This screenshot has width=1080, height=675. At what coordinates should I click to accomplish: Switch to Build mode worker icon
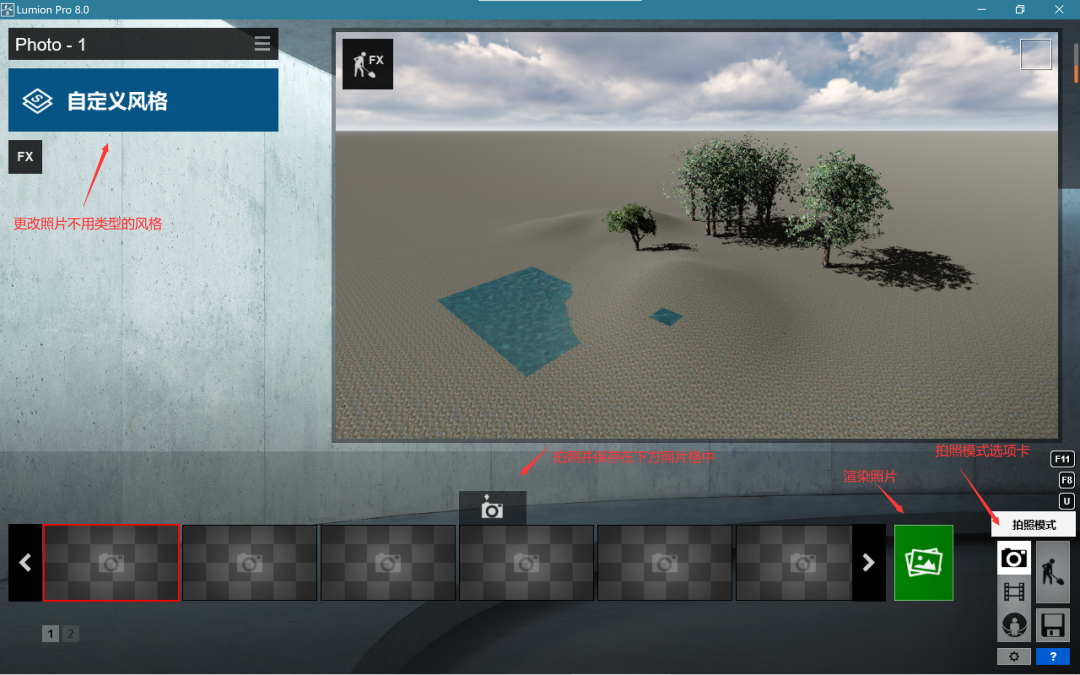pos(1052,572)
